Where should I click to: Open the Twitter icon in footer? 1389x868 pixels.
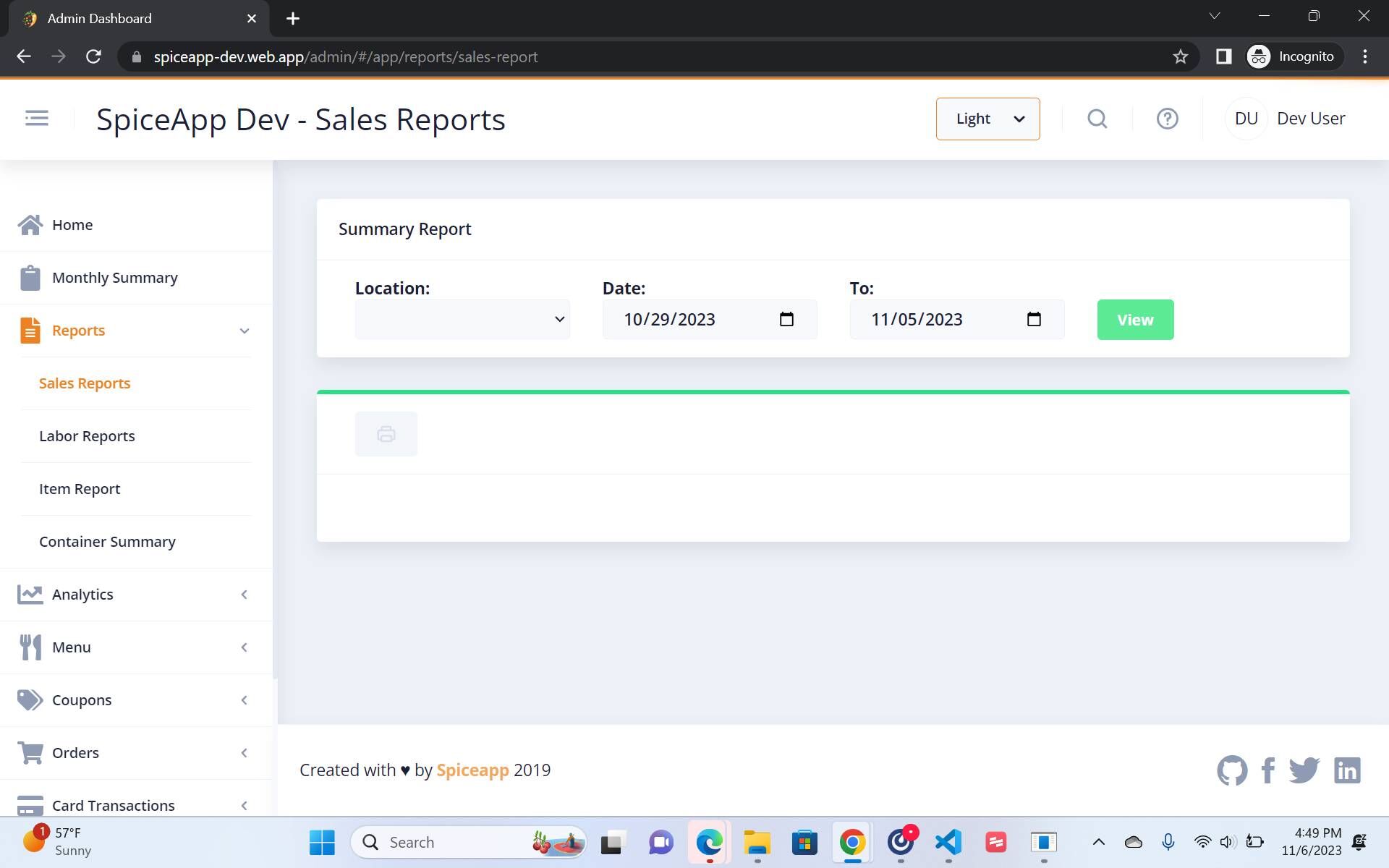pos(1304,770)
